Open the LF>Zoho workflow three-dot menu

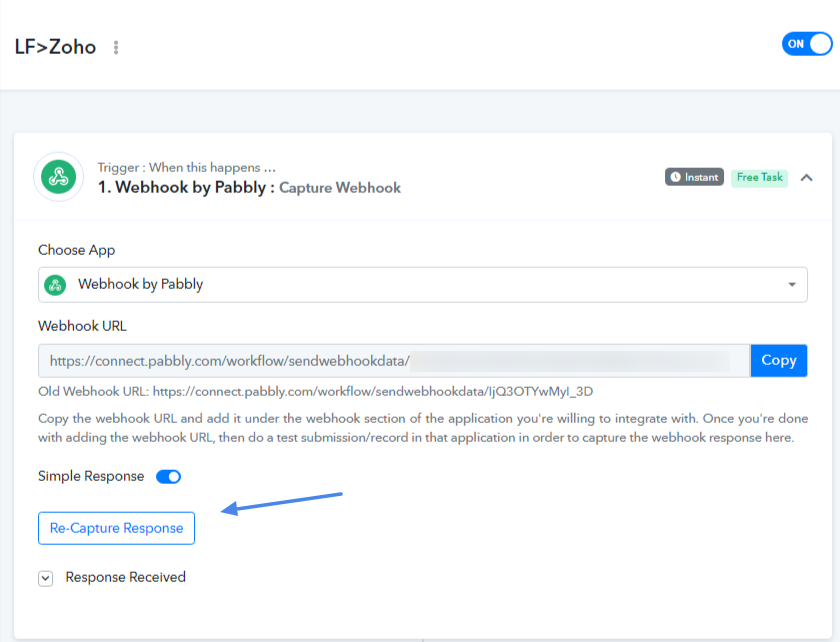116,48
